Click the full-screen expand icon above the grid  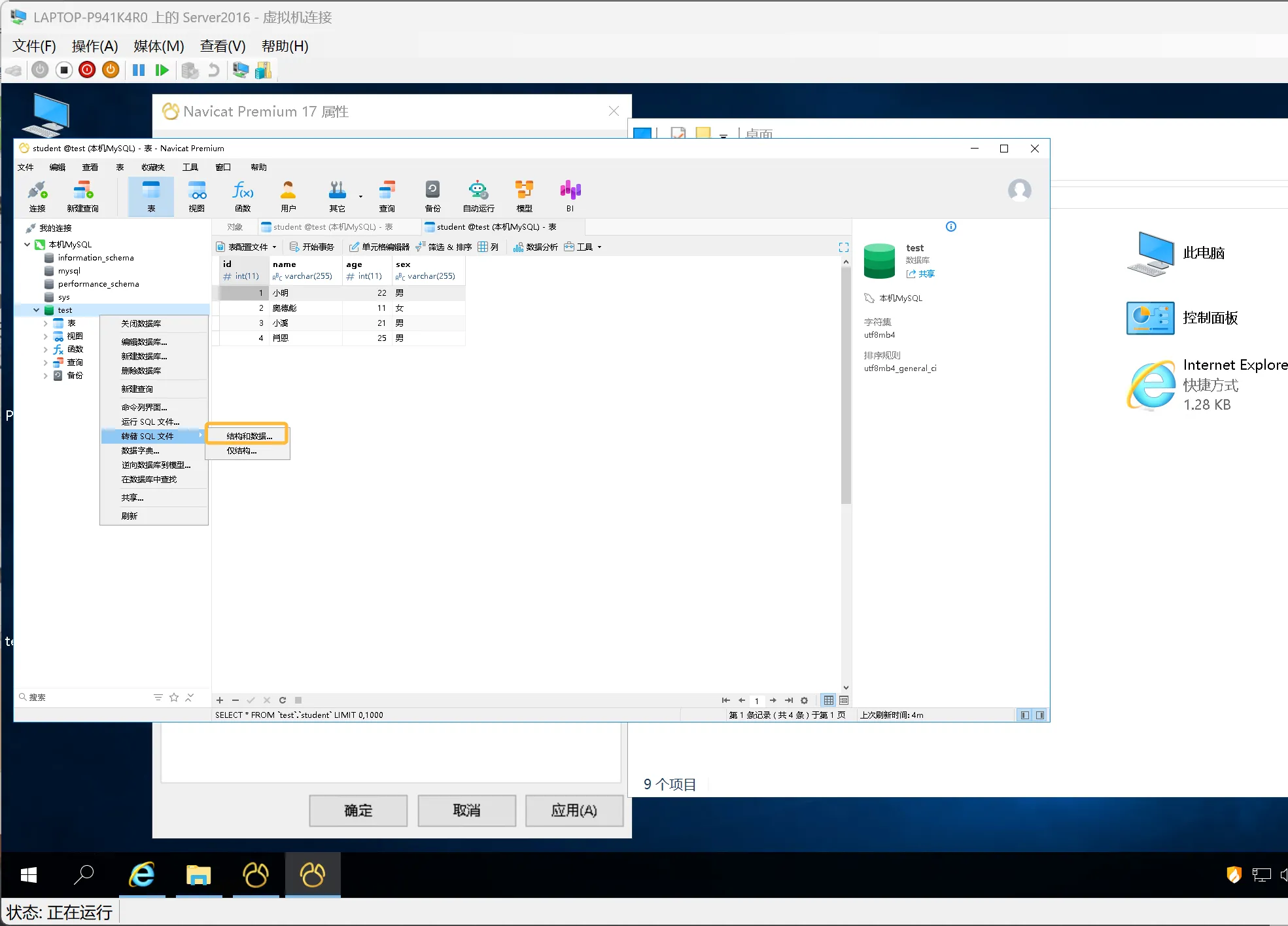pos(844,247)
